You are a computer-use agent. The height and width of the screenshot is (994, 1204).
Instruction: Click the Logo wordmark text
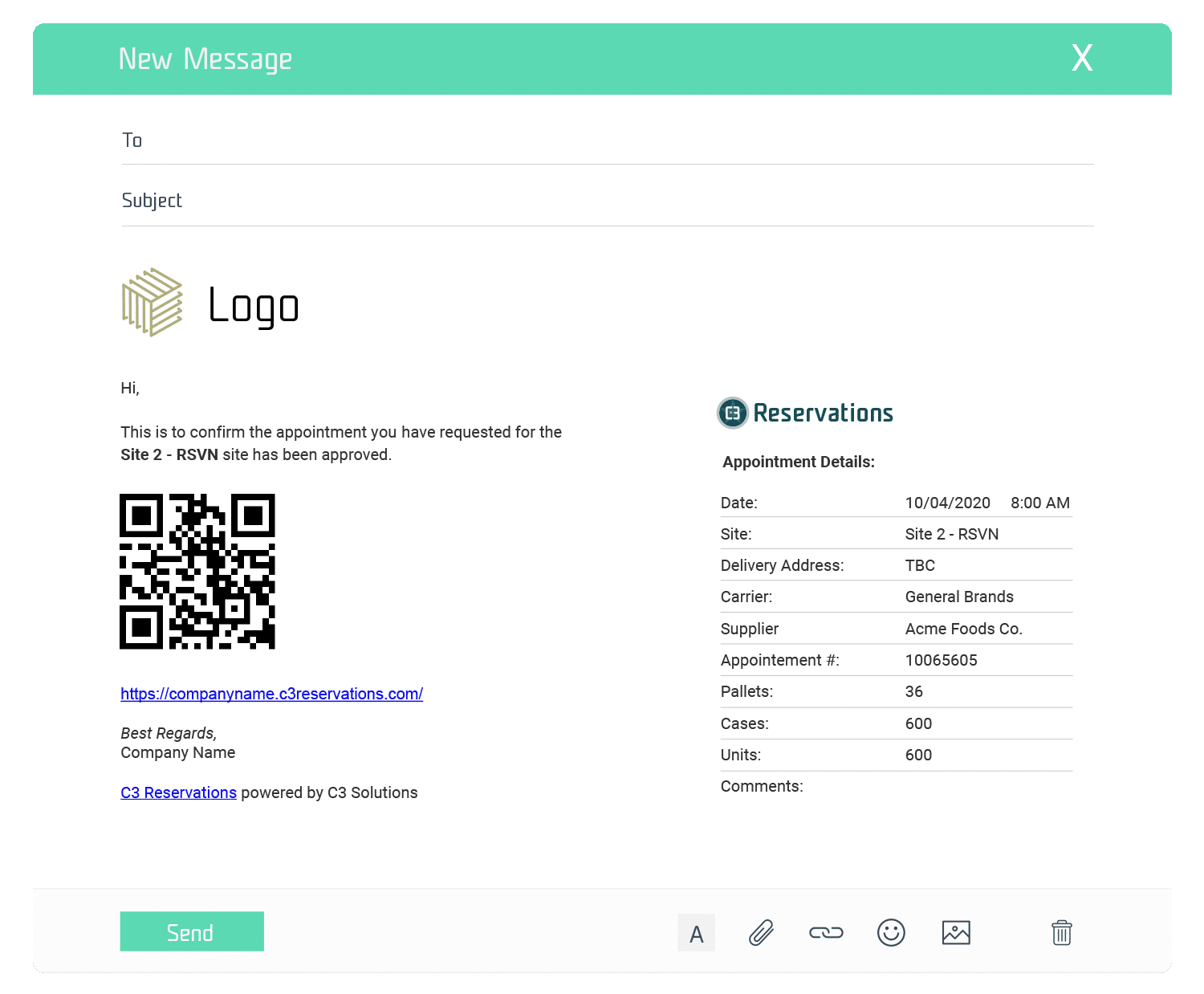pos(254,307)
